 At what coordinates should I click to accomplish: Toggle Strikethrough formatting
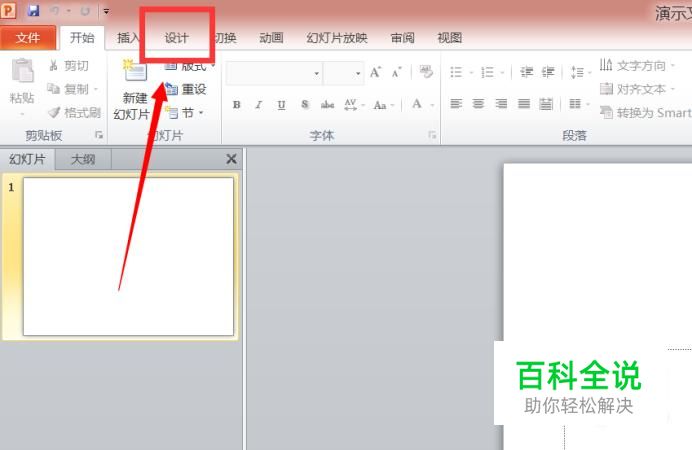click(327, 105)
